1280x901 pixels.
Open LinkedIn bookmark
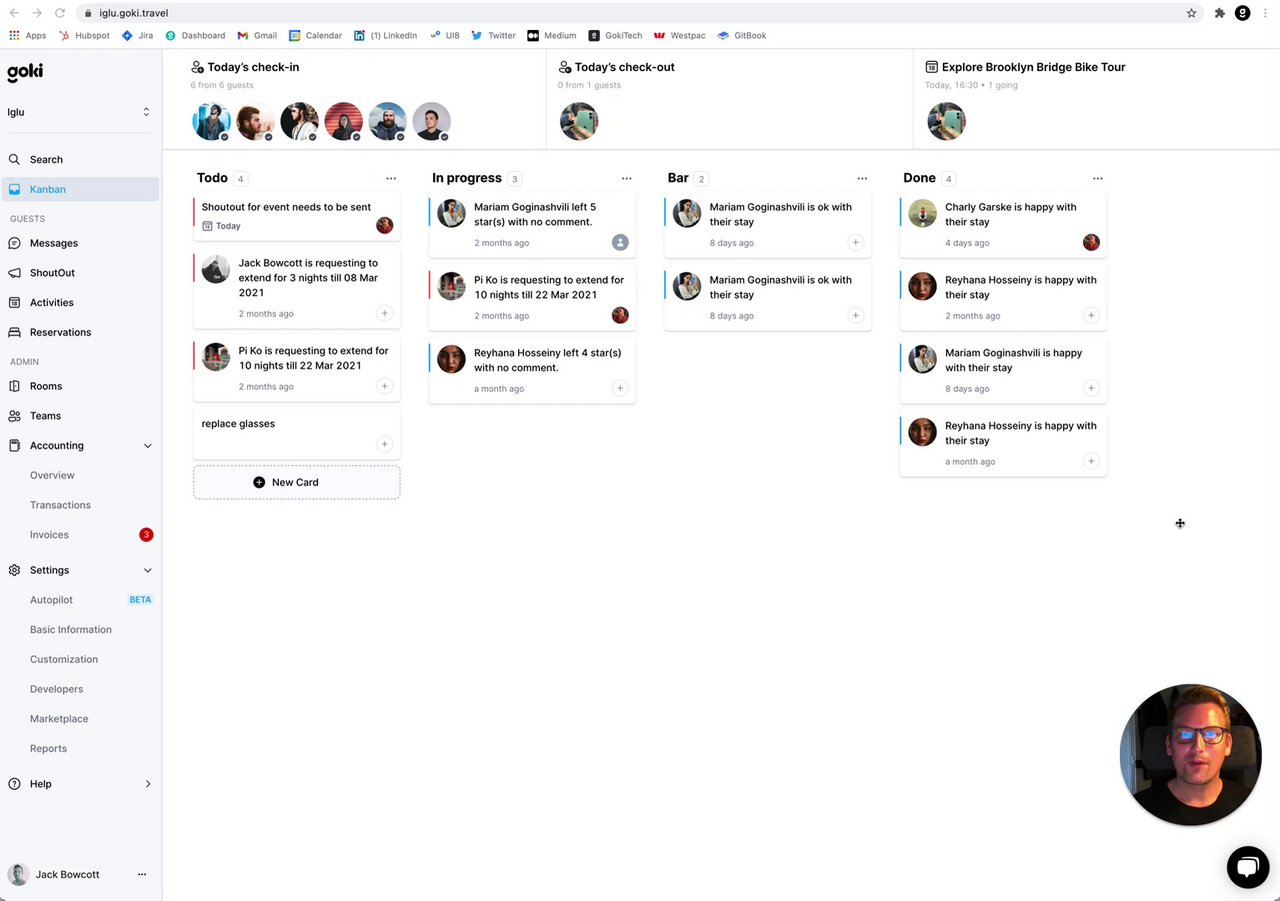385,35
